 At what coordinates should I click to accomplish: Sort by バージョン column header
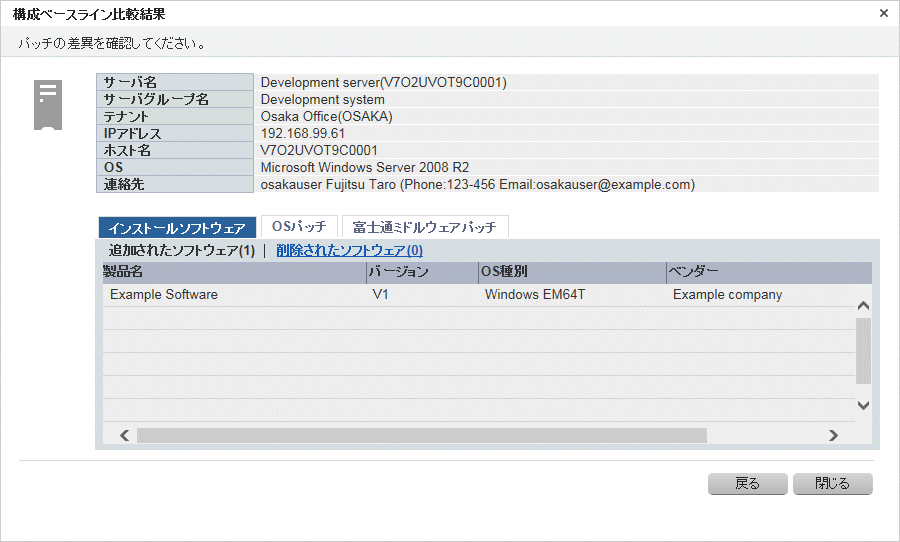(421, 272)
